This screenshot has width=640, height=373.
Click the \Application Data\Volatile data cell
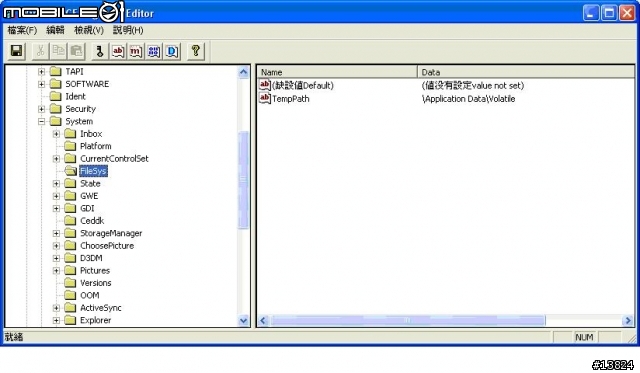pos(468,99)
